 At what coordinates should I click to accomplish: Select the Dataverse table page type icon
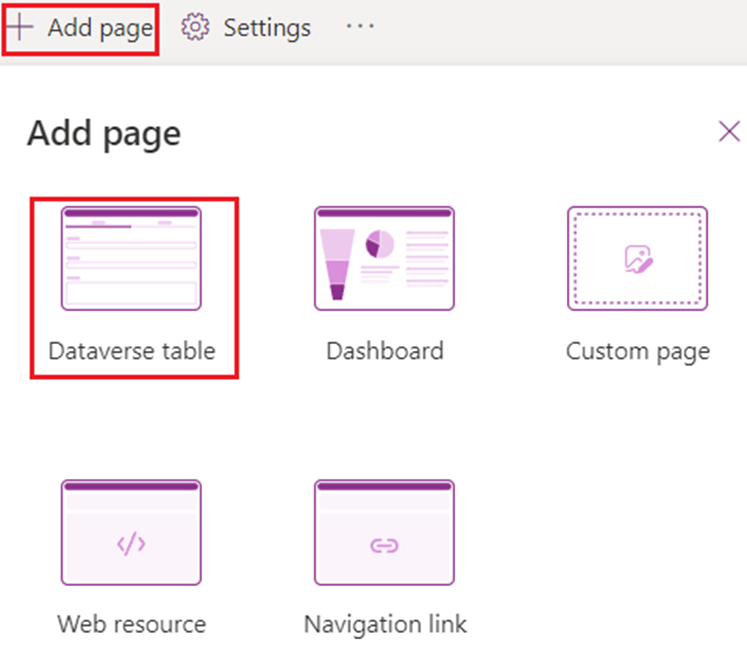click(131, 258)
